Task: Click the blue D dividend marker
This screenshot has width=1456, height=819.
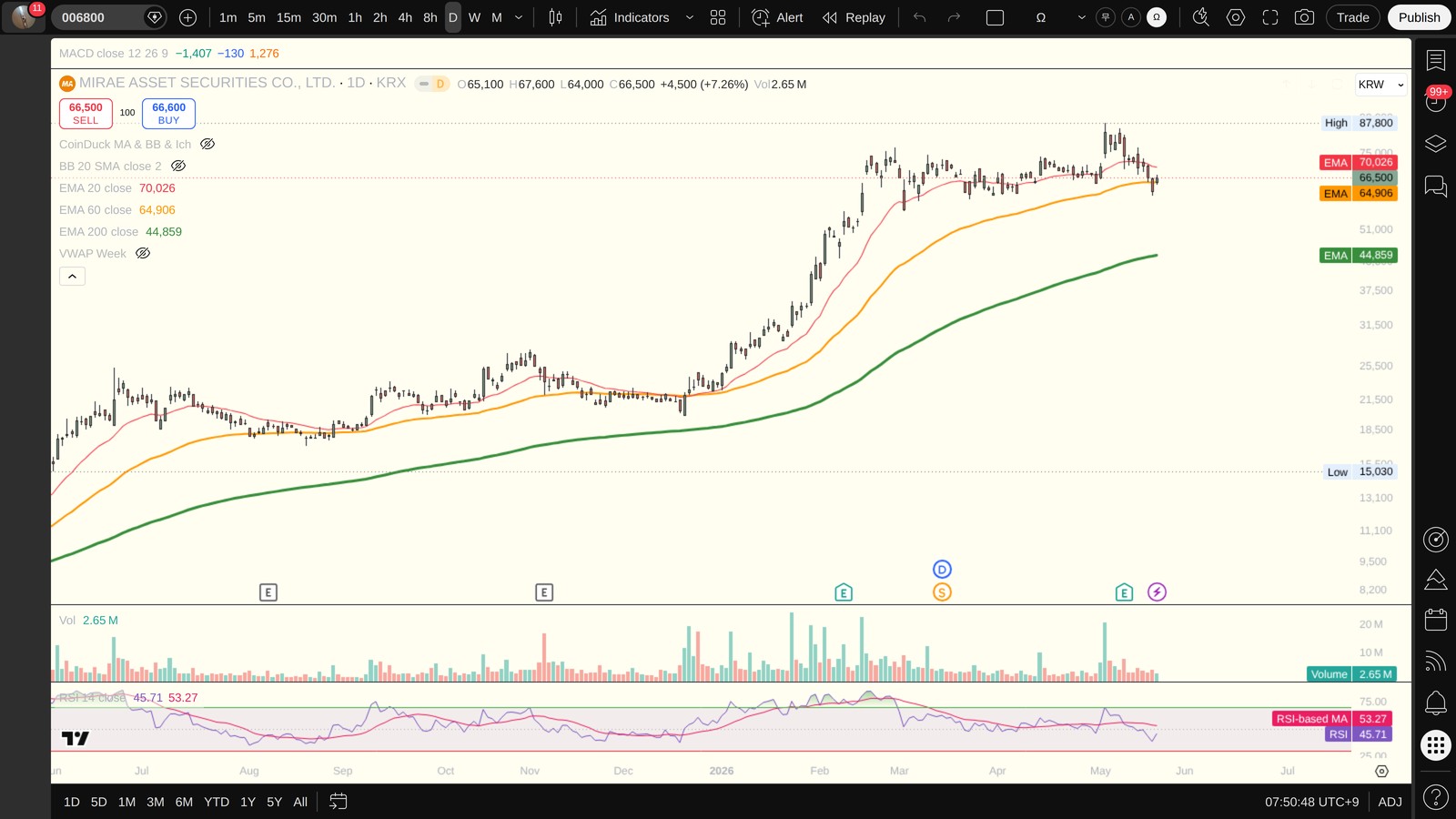Action: pyautogui.click(x=942, y=570)
